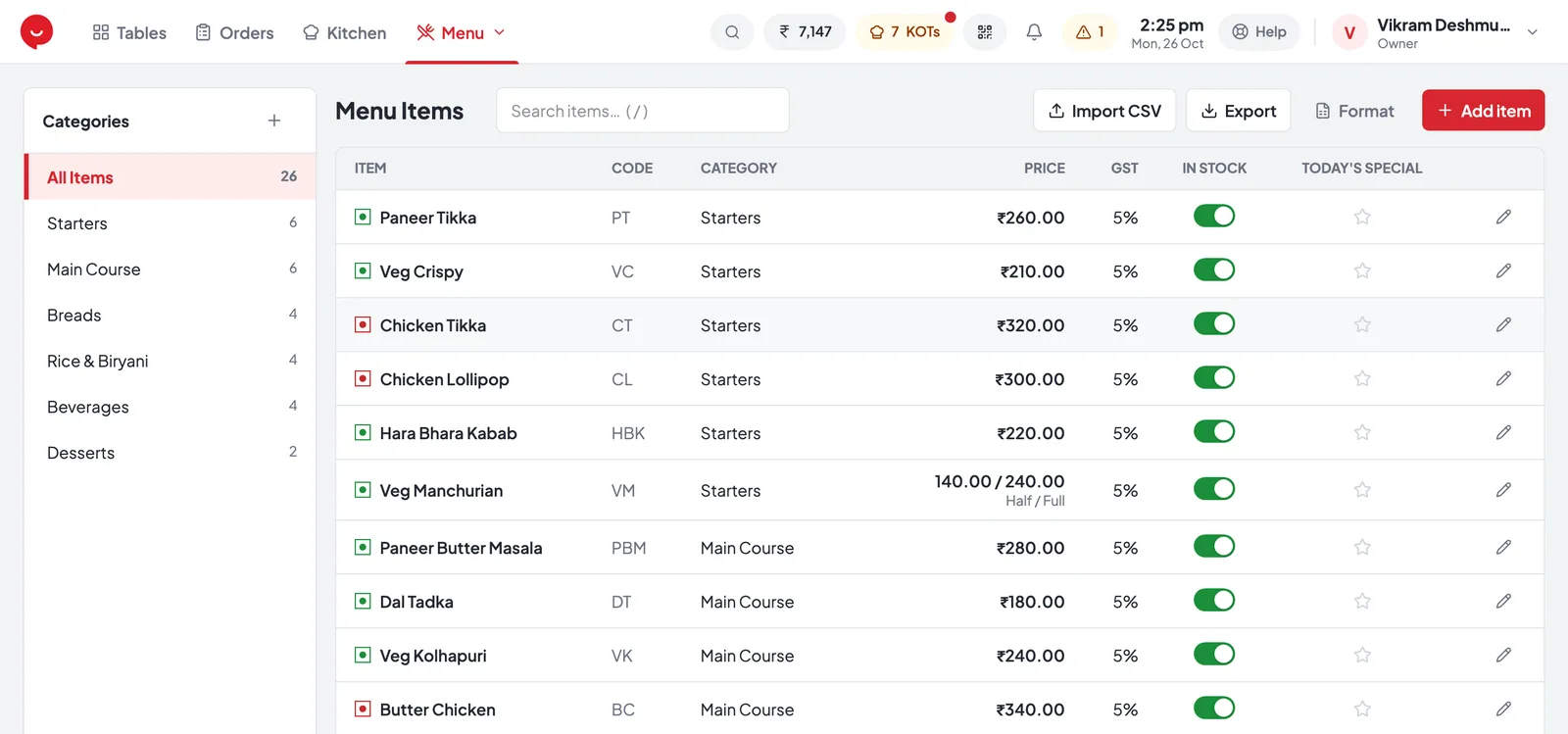
Task: Mark Chicken Tikka as today's special
Action: 1362,324
